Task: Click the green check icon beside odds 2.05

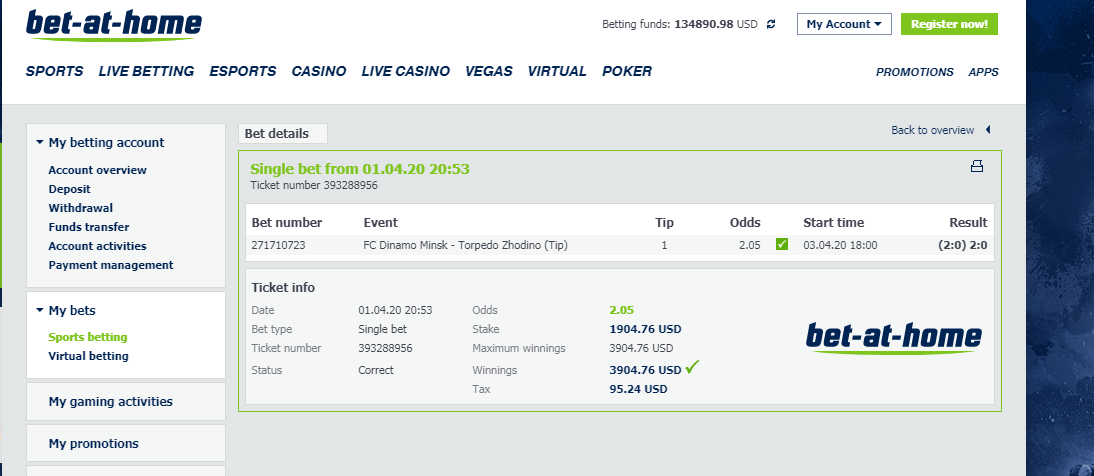Action: click(x=782, y=244)
